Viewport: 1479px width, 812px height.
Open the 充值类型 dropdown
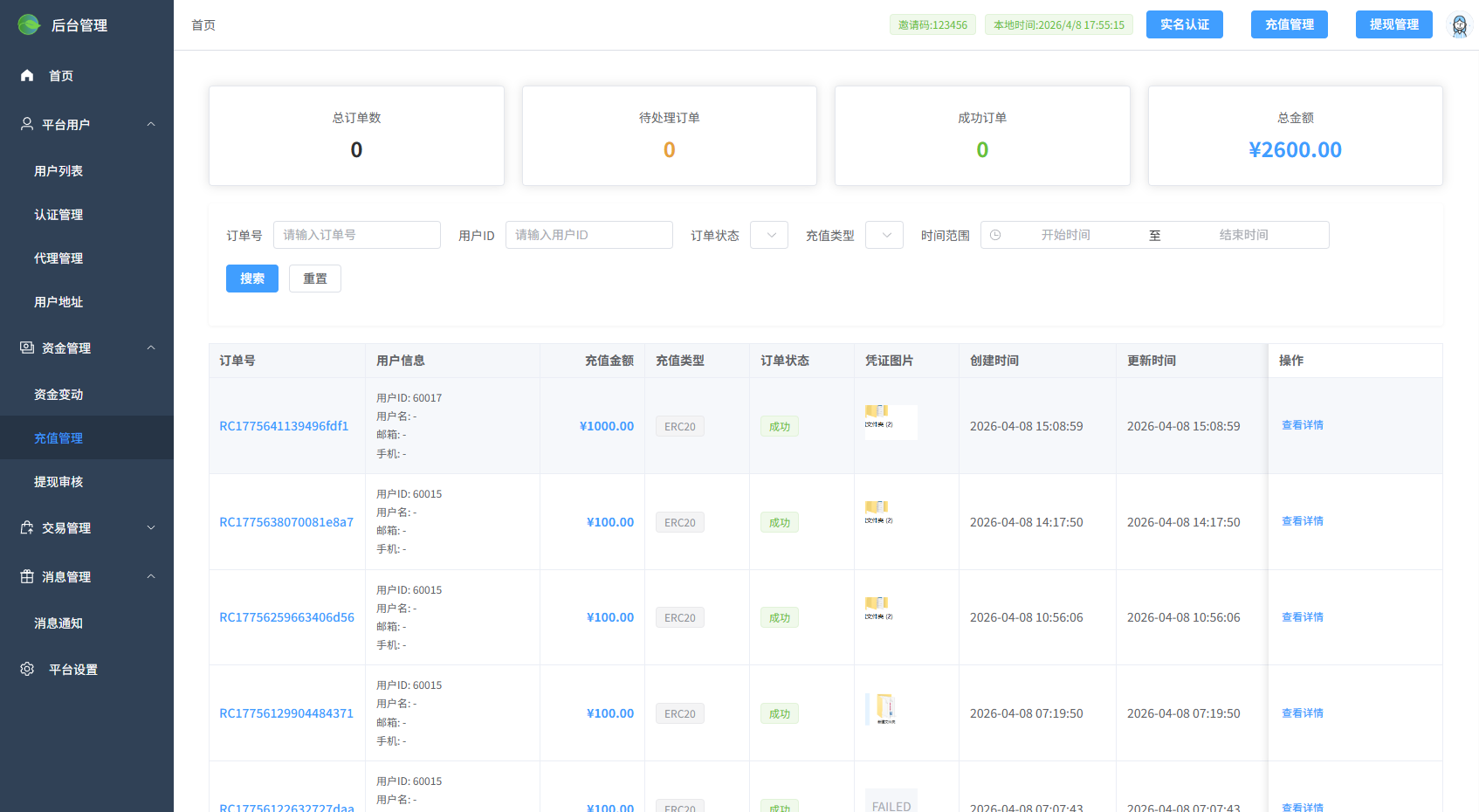point(884,234)
